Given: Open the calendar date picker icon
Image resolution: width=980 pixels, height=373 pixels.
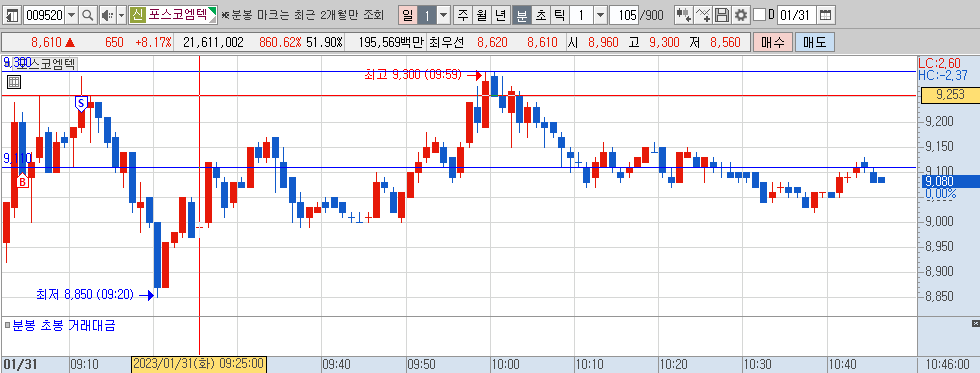Looking at the screenshot, I should (x=826, y=14).
